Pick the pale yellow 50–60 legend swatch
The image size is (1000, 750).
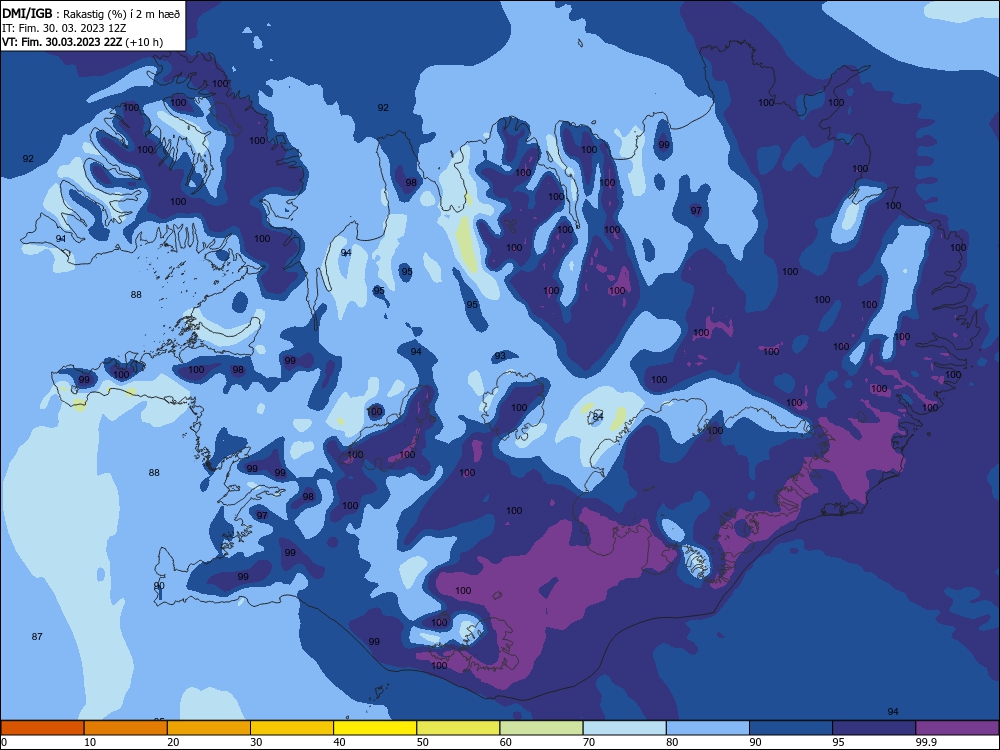[458, 728]
